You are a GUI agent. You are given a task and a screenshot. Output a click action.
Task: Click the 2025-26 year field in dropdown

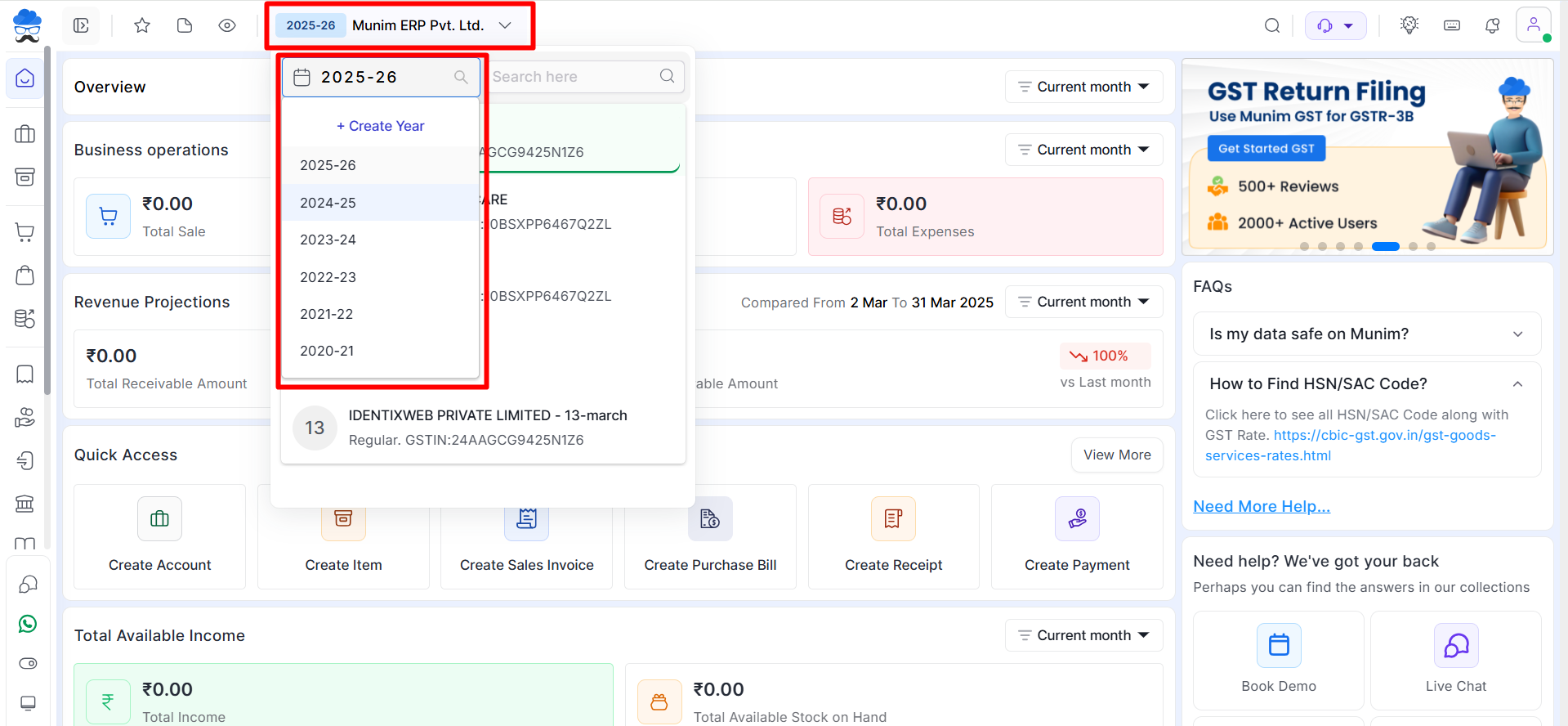click(x=381, y=77)
